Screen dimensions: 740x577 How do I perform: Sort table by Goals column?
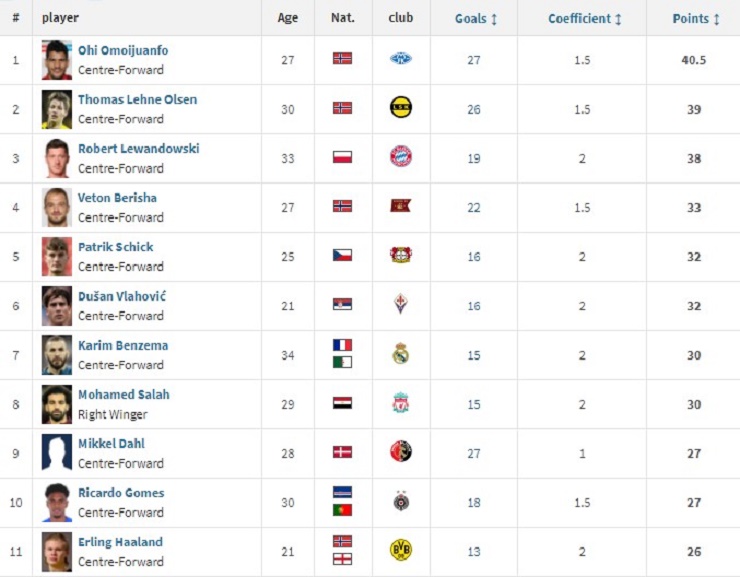click(x=476, y=18)
